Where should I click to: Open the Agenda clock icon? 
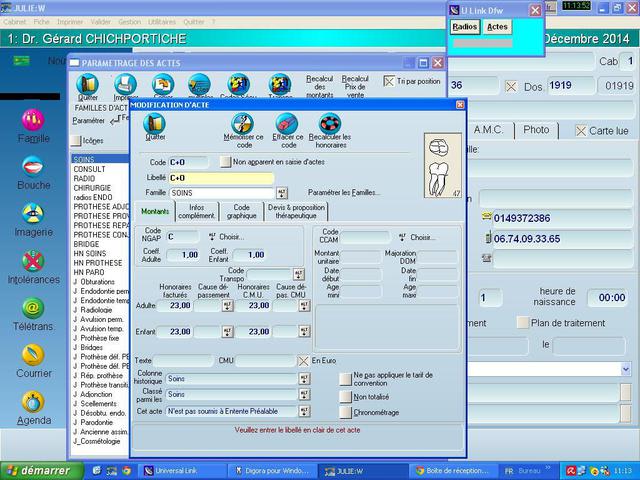33,402
